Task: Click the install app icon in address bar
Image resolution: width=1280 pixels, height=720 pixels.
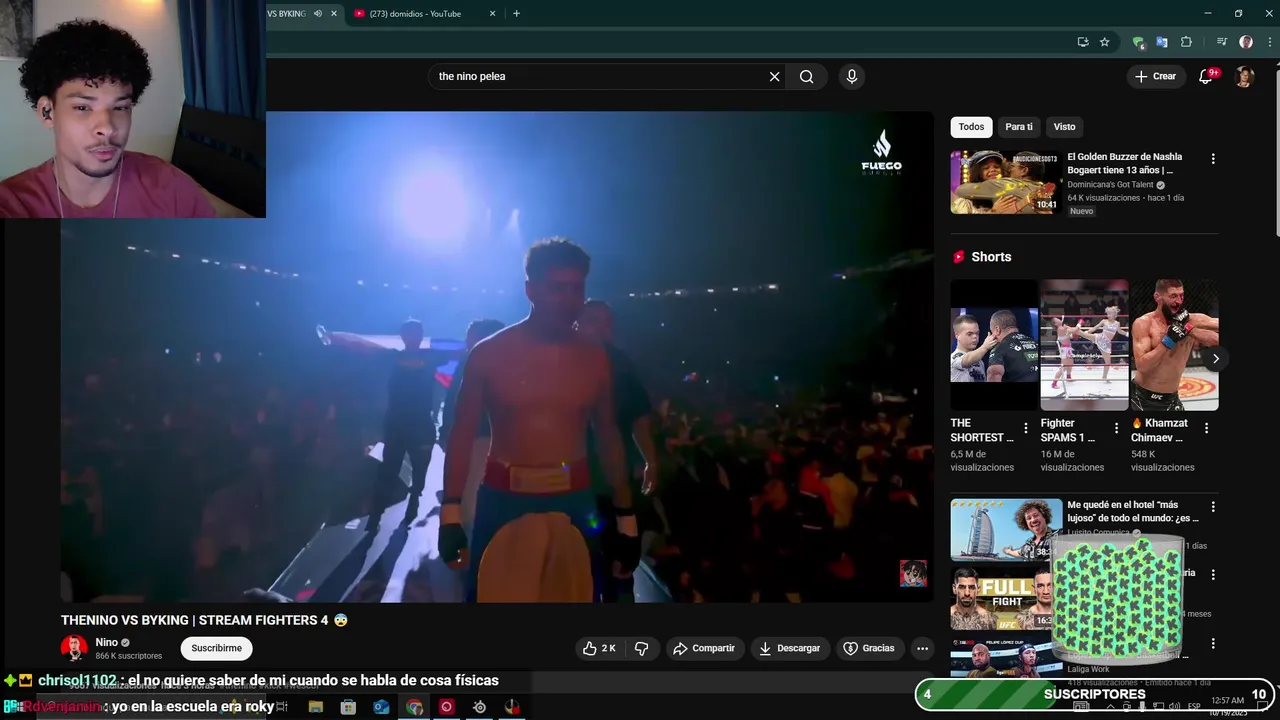Action: click(1083, 42)
